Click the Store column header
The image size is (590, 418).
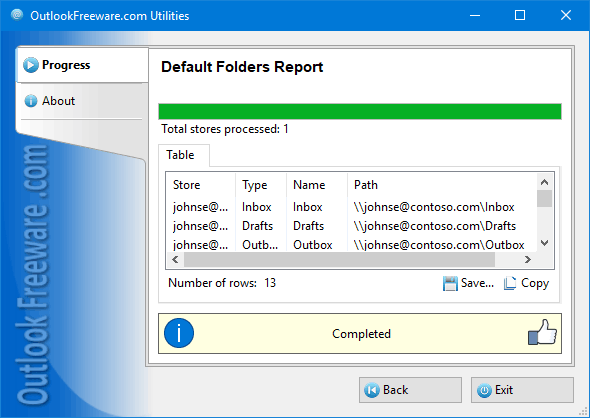point(201,185)
